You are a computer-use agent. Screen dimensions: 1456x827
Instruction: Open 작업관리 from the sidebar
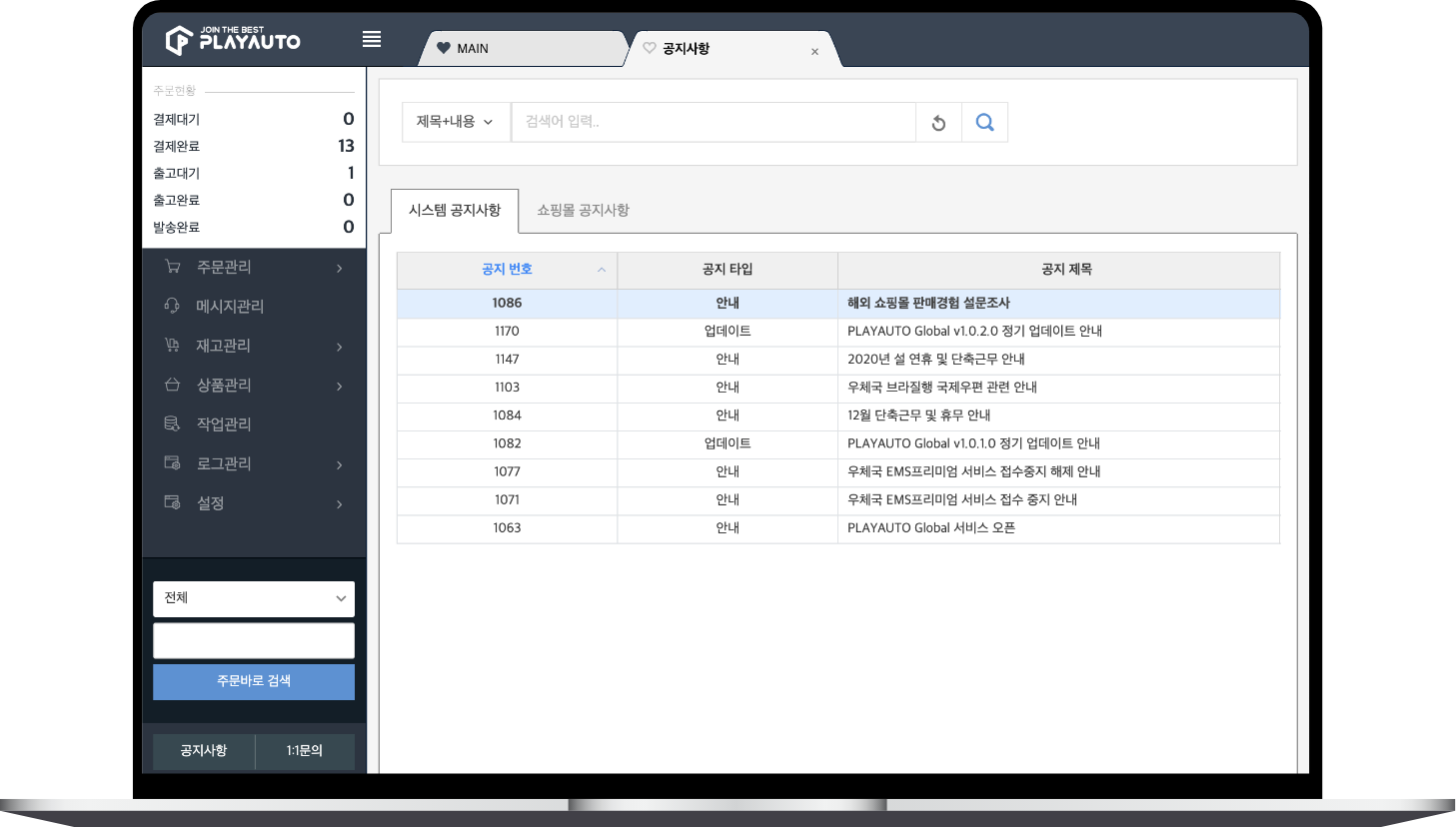(224, 424)
